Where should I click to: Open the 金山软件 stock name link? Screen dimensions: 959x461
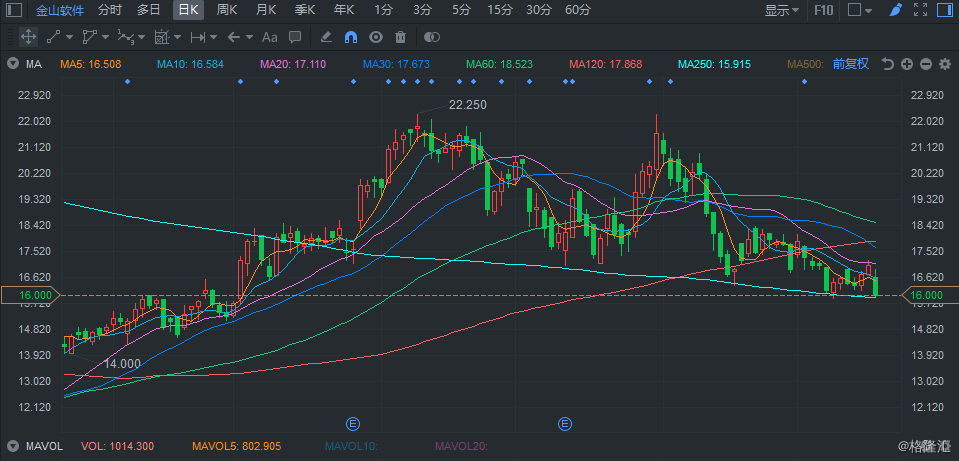[60, 10]
